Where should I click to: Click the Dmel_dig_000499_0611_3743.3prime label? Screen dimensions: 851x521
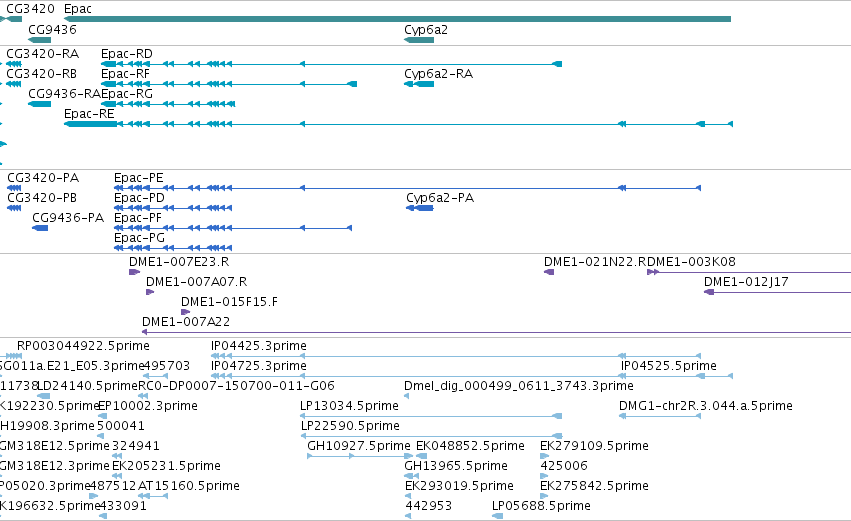[519, 386]
